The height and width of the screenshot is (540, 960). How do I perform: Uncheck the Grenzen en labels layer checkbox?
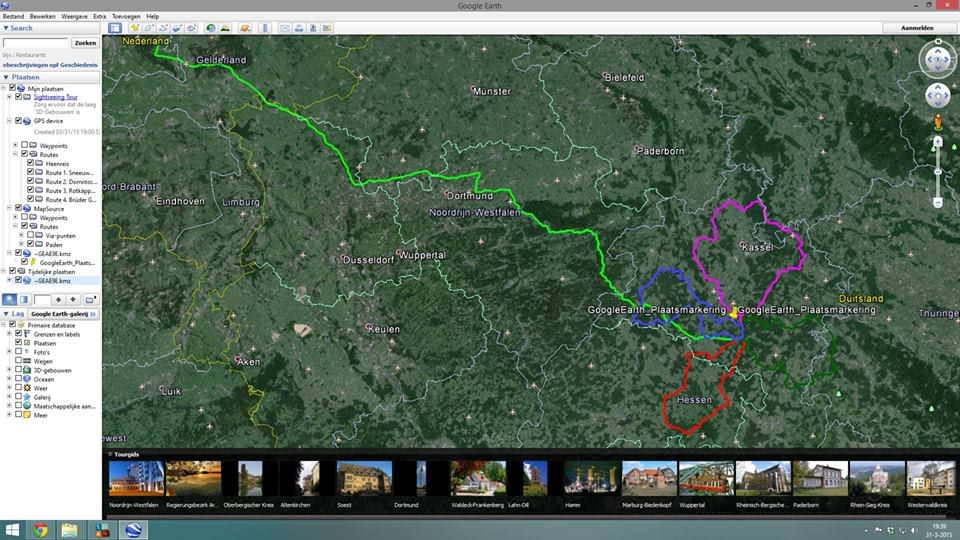[18, 334]
